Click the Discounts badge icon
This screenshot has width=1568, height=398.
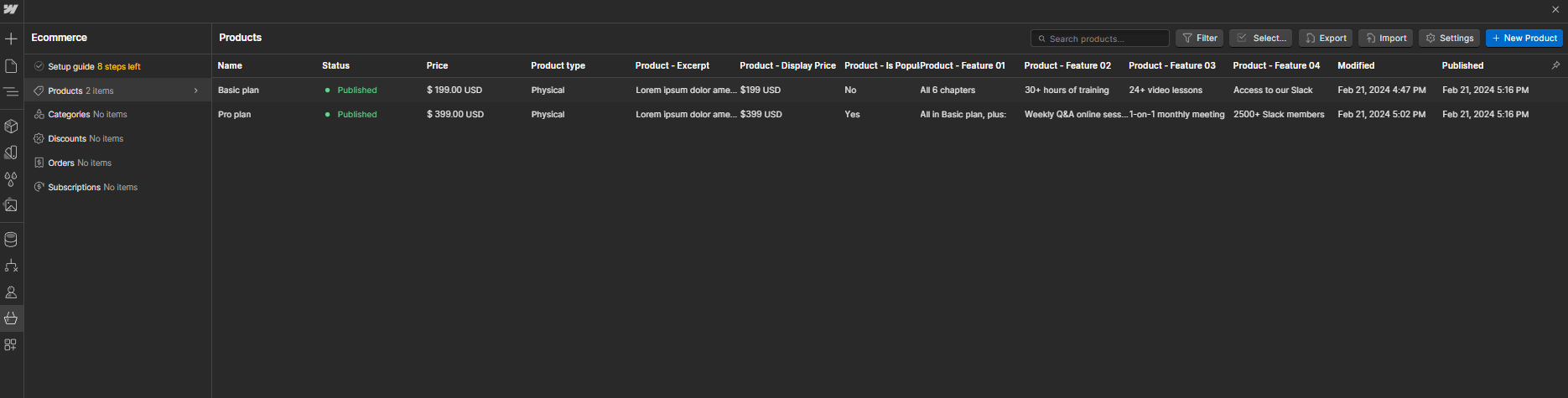(39, 138)
